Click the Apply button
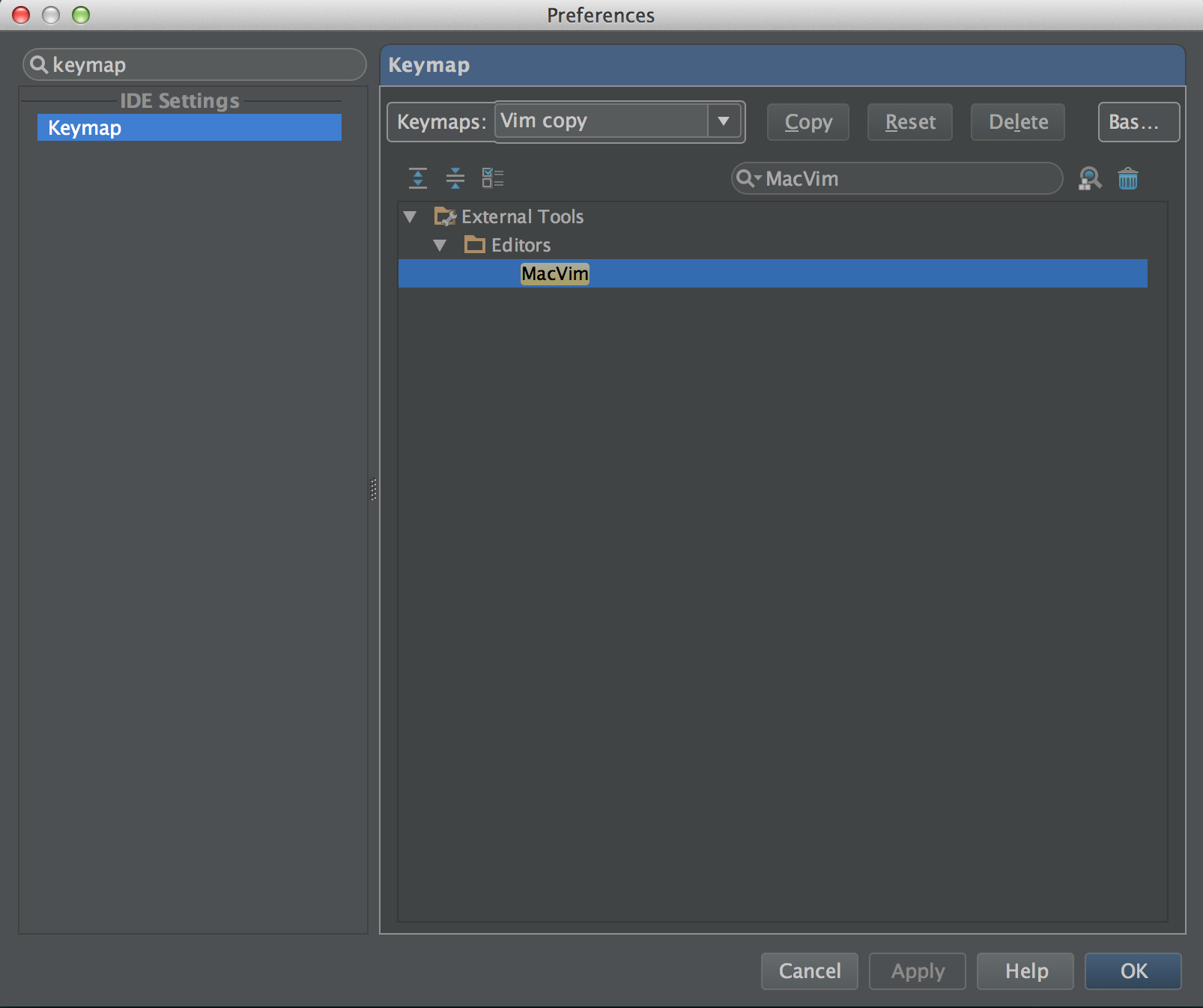This screenshot has width=1203, height=1008. (x=918, y=971)
